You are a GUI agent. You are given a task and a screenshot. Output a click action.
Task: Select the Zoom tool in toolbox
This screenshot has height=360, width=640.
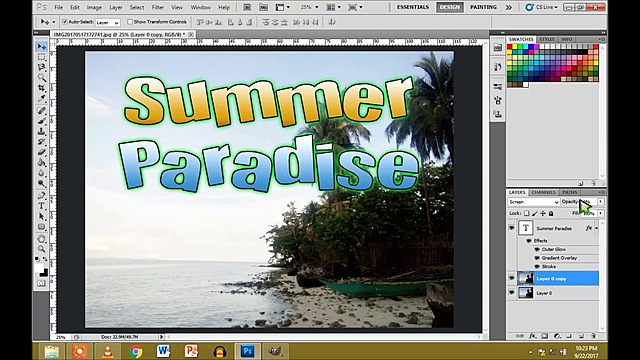tap(41, 249)
